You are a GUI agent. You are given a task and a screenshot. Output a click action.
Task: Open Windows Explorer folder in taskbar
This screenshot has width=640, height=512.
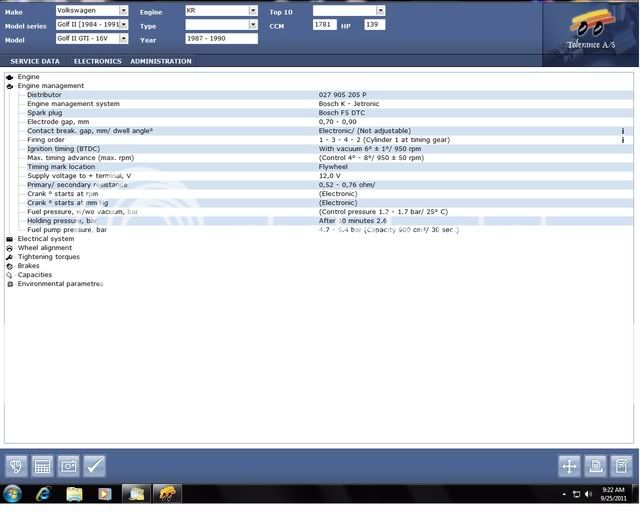[x=74, y=494]
